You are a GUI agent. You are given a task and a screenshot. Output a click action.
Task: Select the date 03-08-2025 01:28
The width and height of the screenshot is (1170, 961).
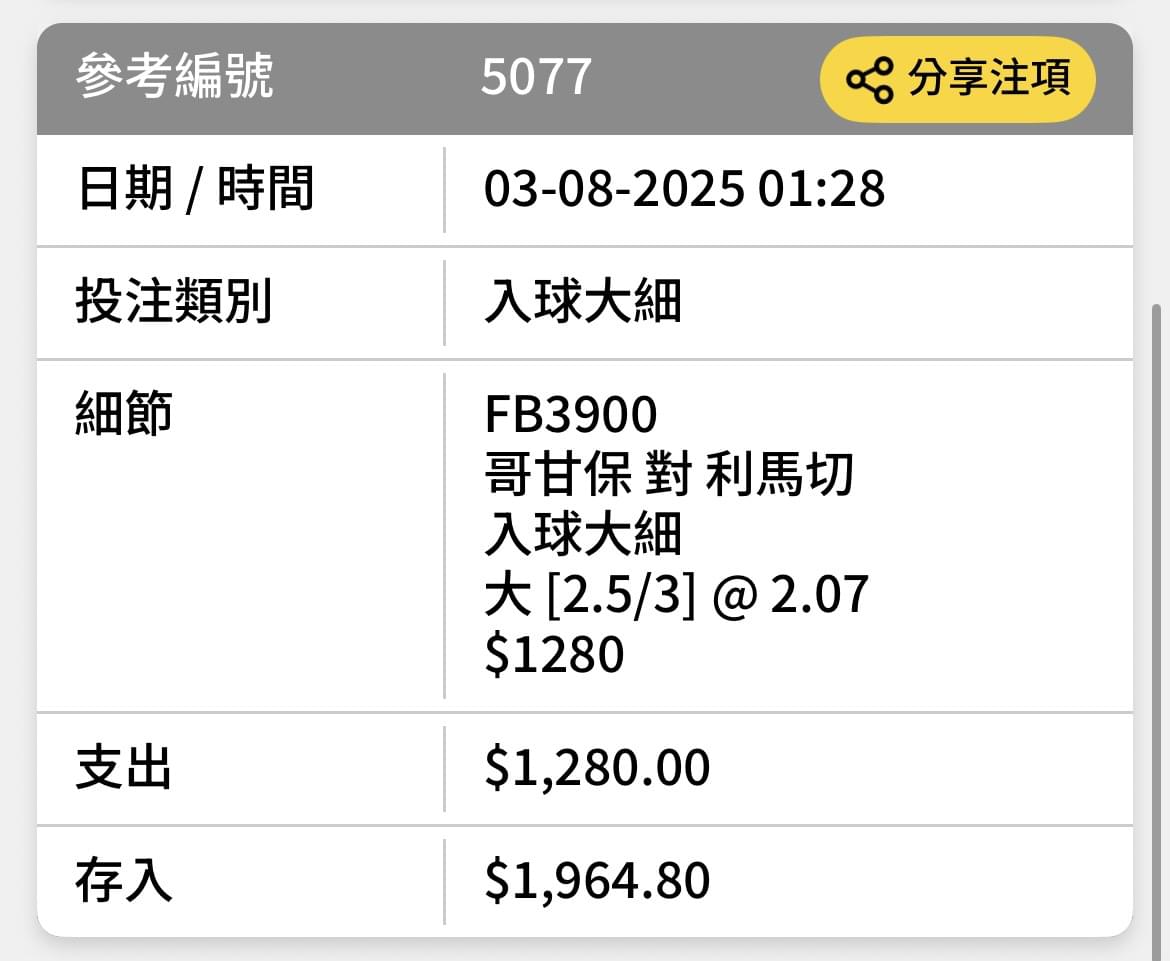[684, 188]
